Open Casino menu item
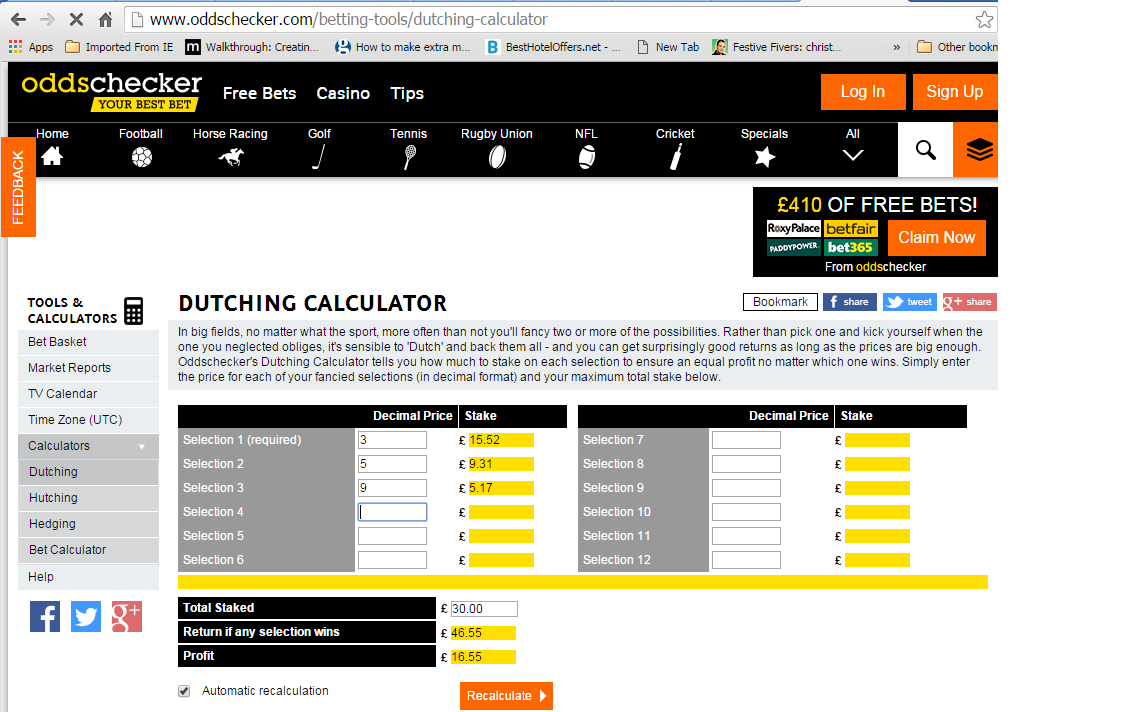1135x712 pixels. [x=343, y=93]
